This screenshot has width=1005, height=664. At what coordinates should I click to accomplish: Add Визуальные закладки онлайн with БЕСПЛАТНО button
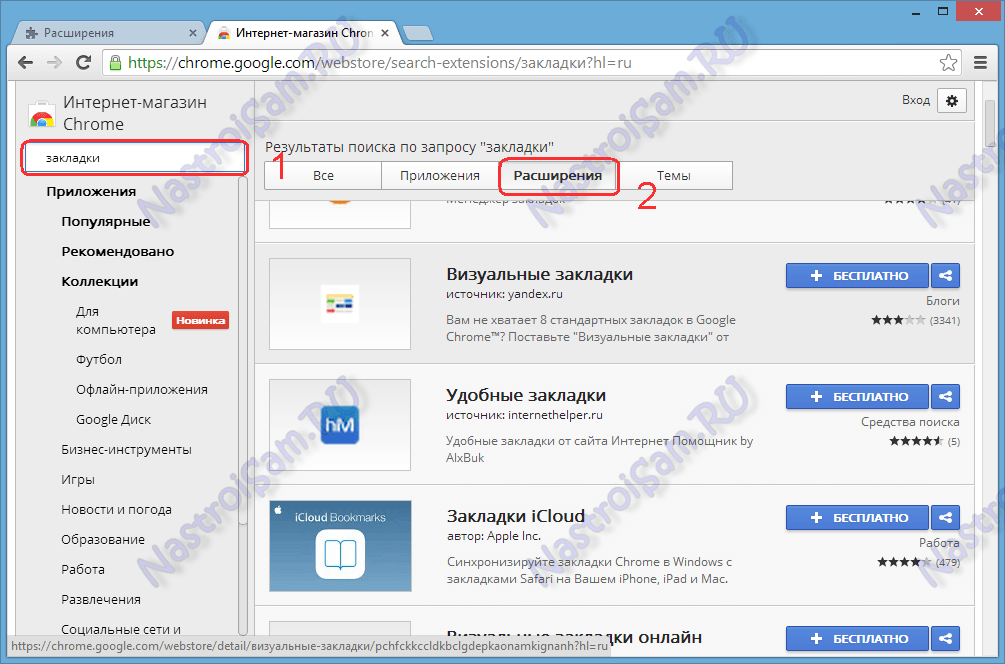point(858,638)
